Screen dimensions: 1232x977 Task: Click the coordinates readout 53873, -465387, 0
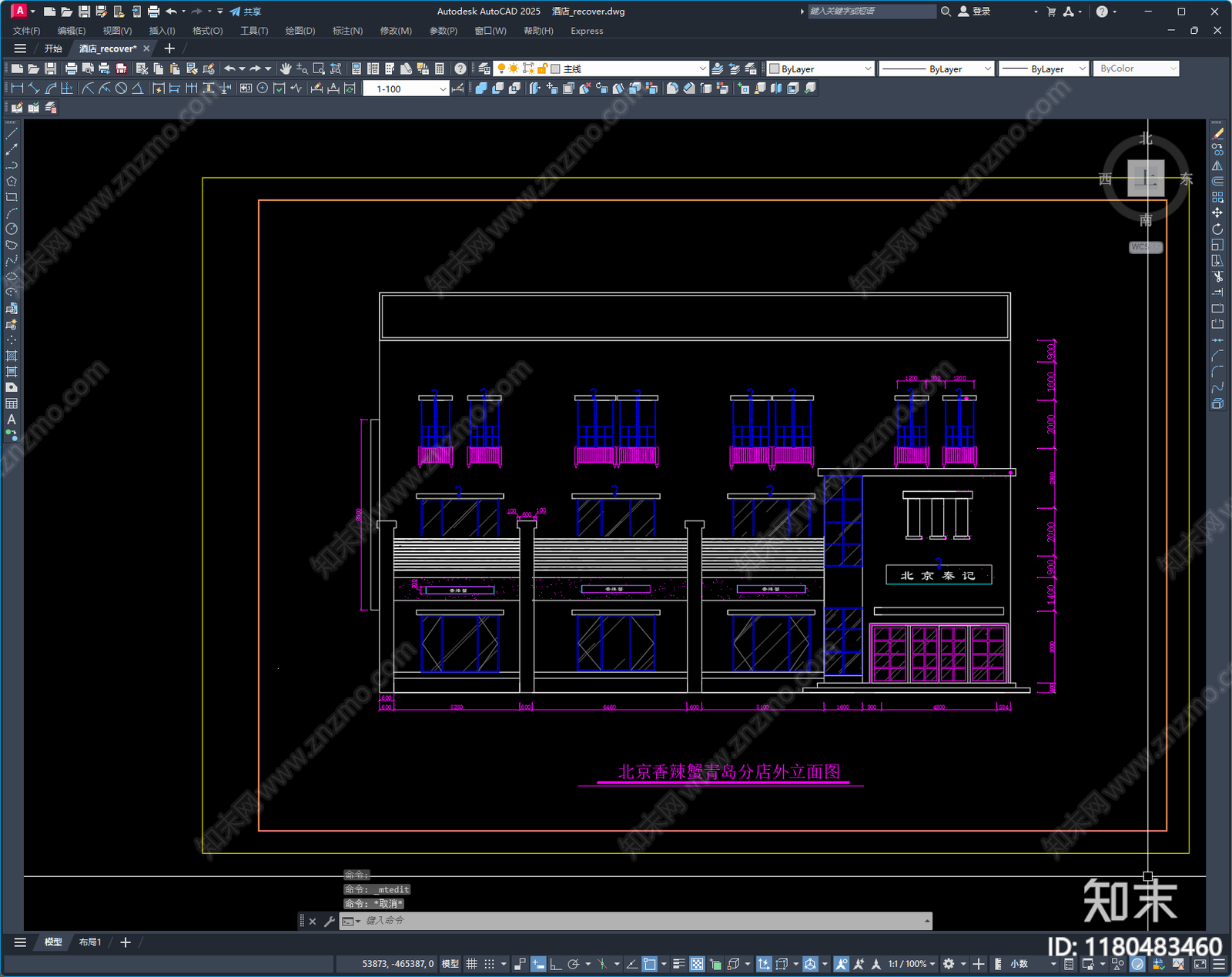[398, 964]
